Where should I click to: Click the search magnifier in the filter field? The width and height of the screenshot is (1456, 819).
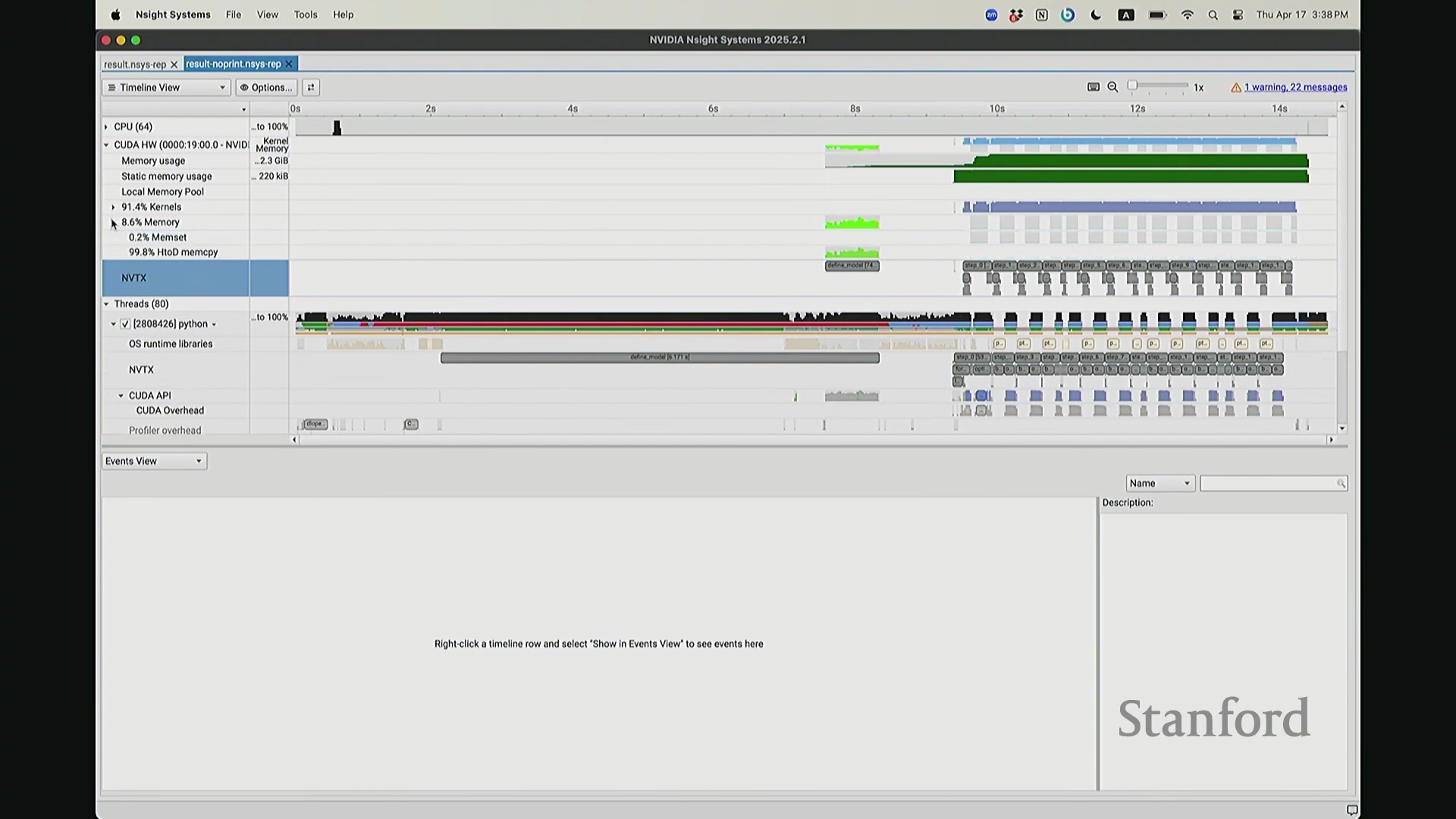click(1341, 484)
